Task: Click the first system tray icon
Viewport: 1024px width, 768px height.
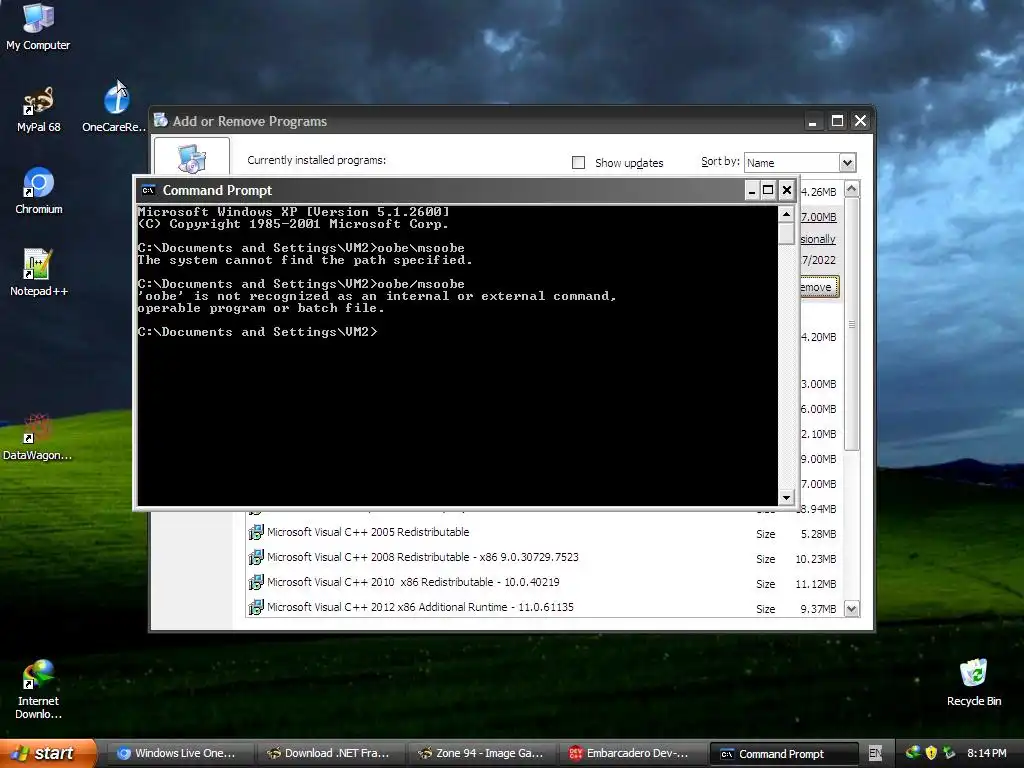Action: click(912, 753)
